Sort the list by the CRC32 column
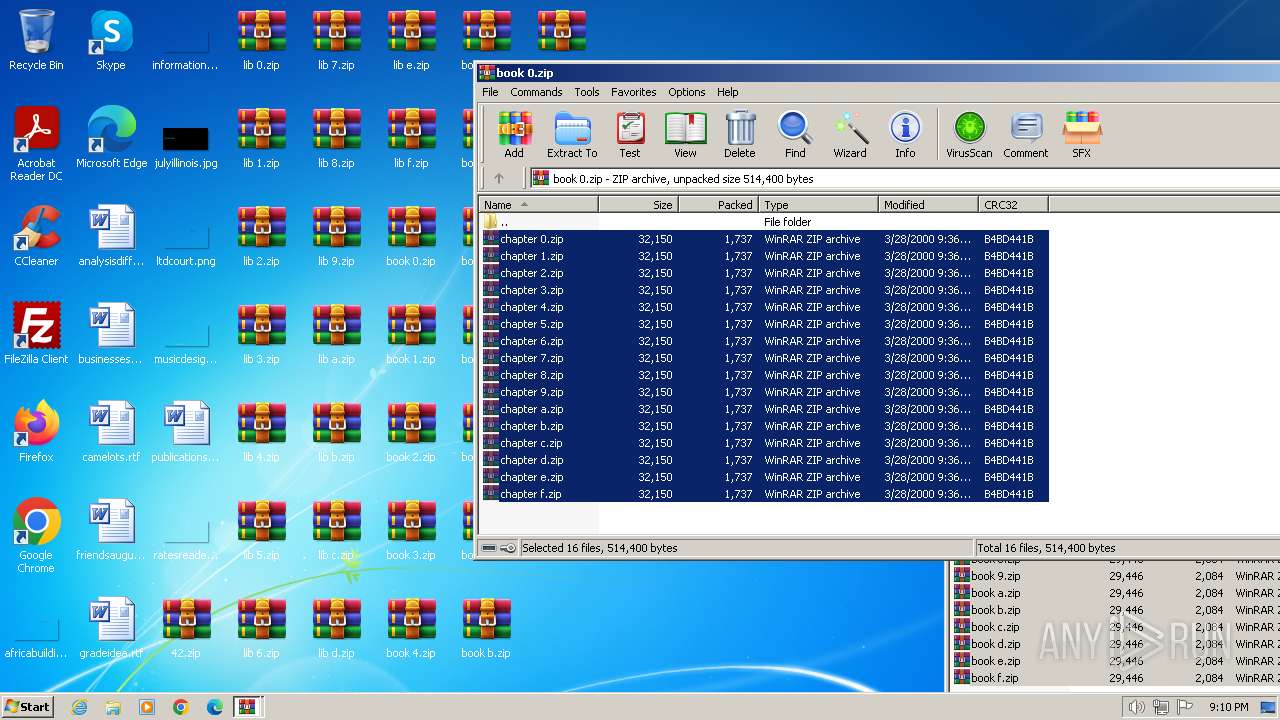Image resolution: width=1280 pixels, height=720 pixels. [x=1014, y=205]
